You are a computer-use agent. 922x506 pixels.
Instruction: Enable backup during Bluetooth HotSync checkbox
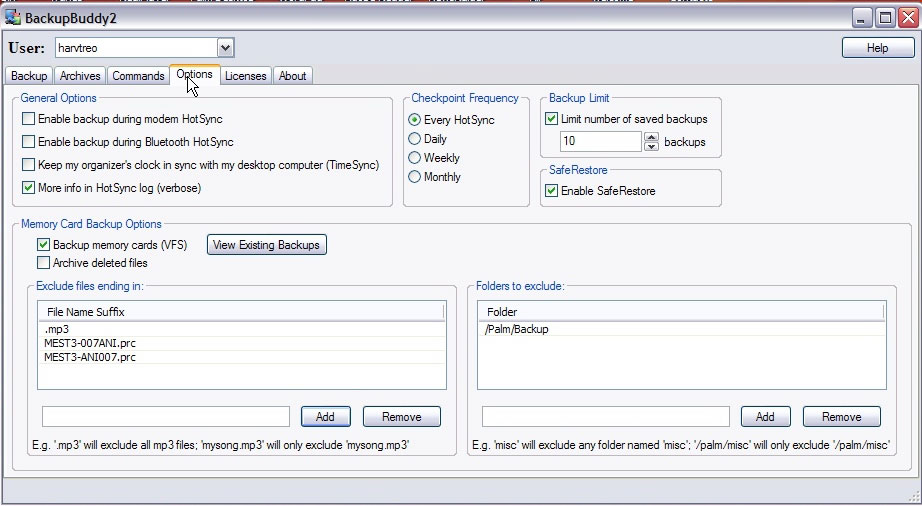click(x=28, y=142)
